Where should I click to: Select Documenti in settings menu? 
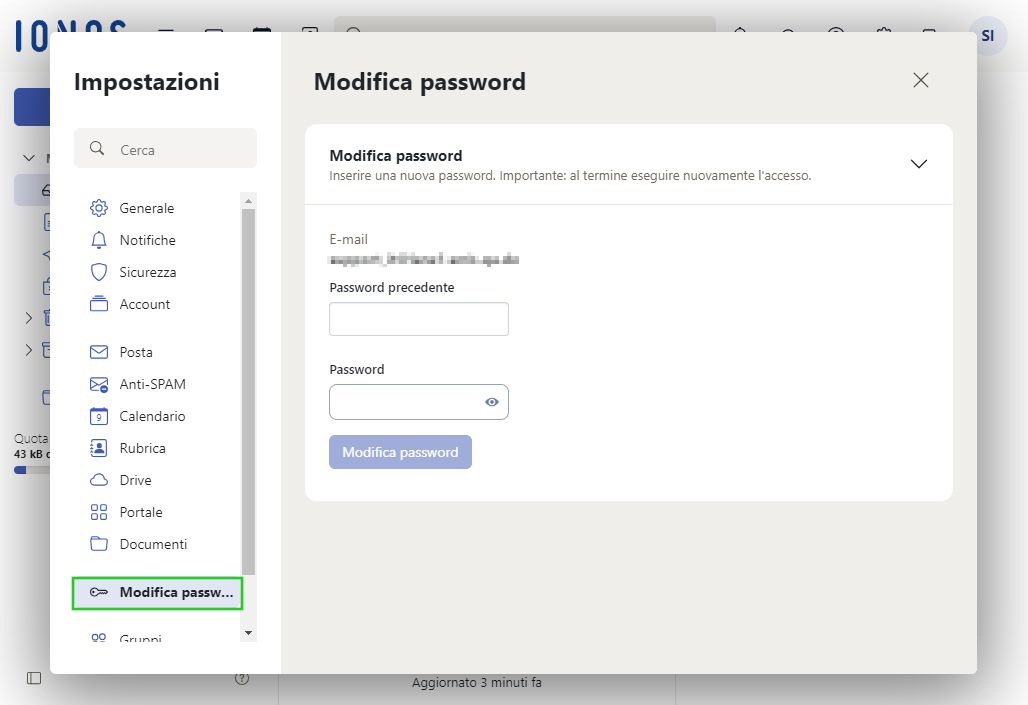coord(153,544)
